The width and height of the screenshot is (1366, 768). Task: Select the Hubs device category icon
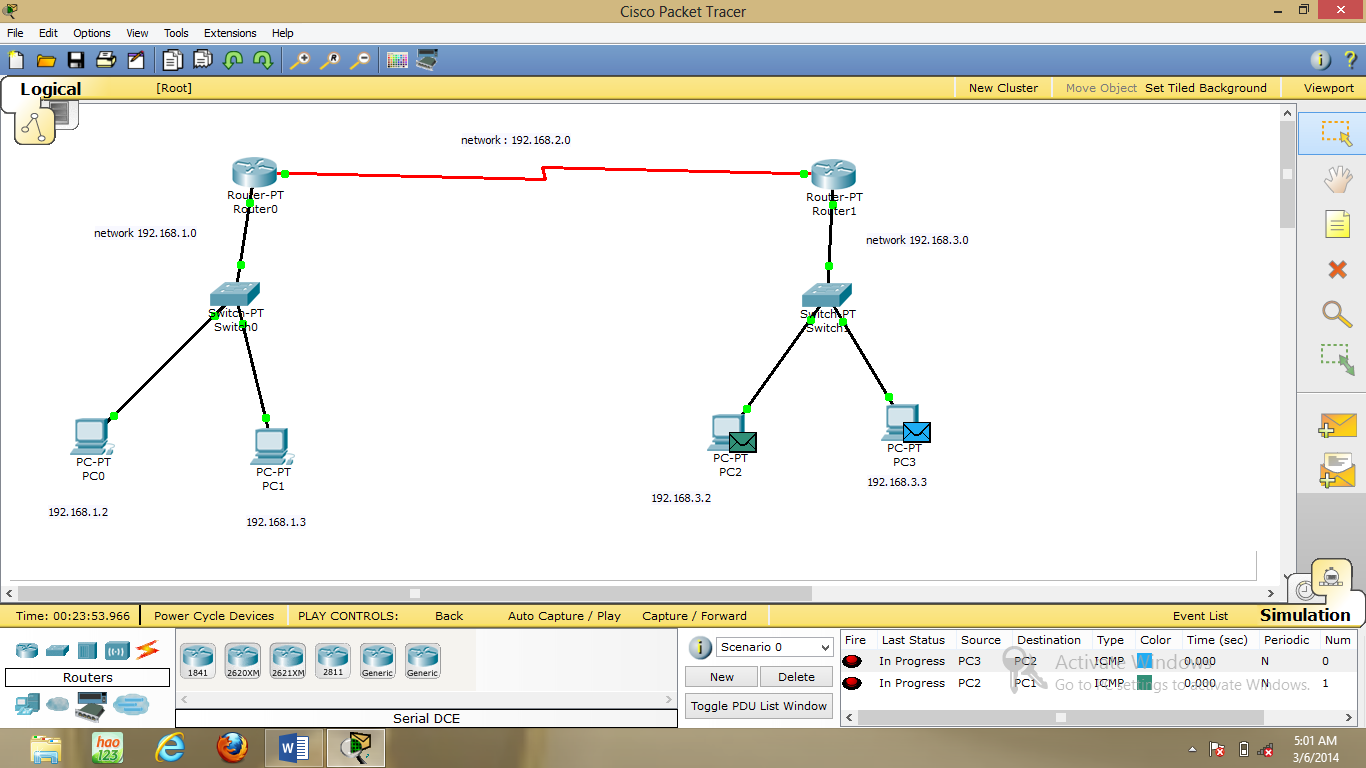point(87,651)
